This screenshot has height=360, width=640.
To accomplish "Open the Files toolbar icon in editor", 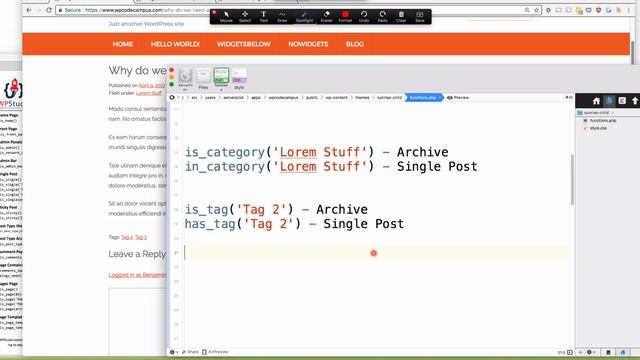I will pyautogui.click(x=203, y=79).
